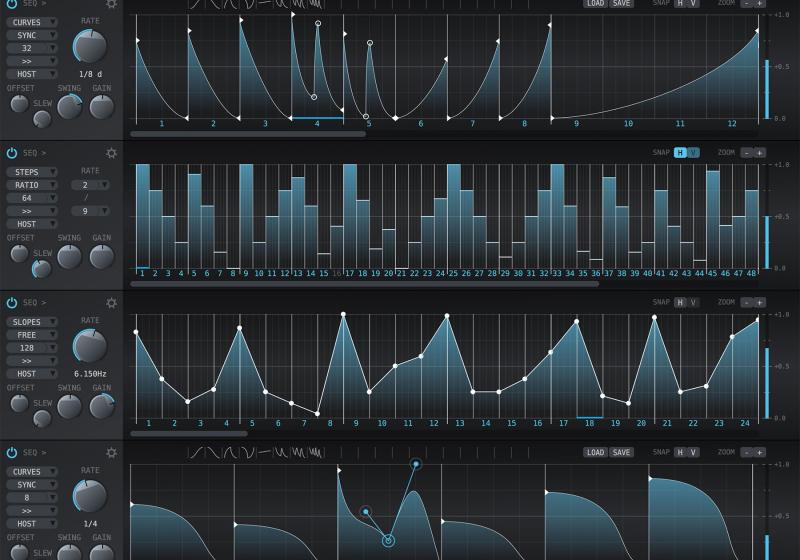Screen dimensions: 800x560
Task: Open the SLOPES mode dropdown
Action: coord(32,322)
